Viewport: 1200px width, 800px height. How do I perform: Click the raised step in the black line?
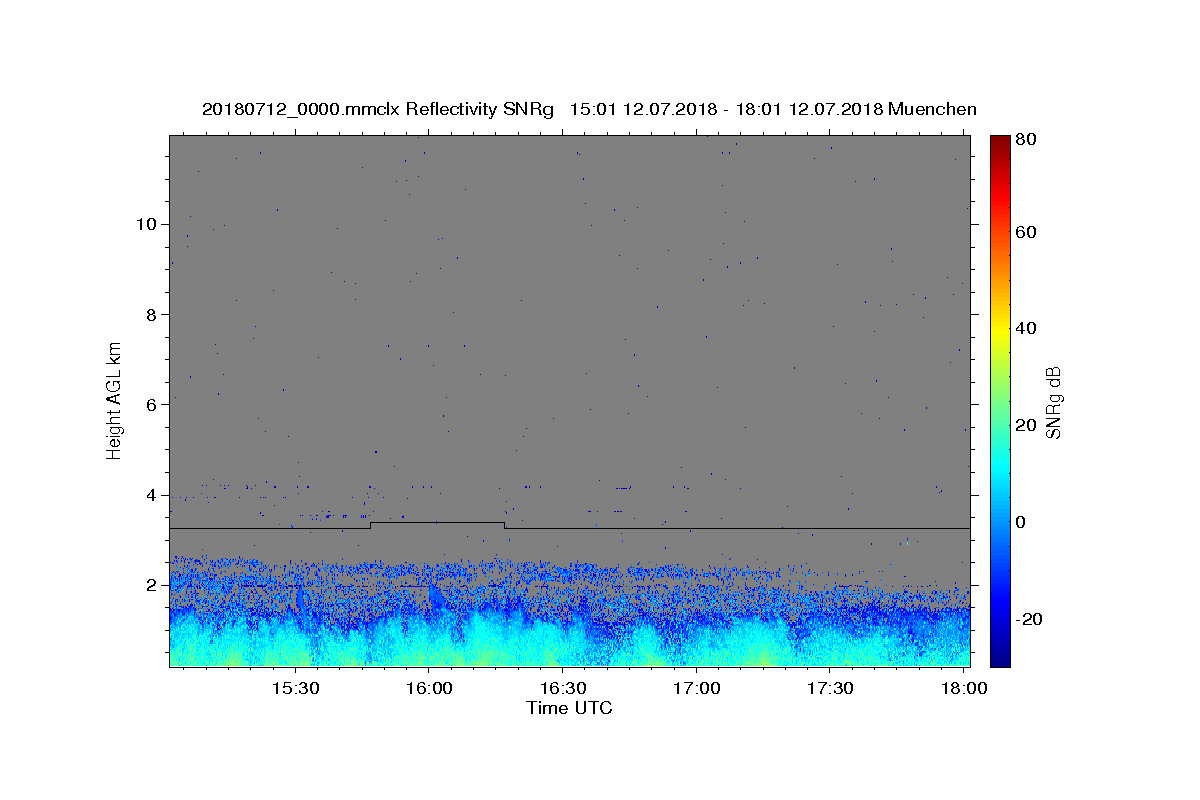pos(437,522)
